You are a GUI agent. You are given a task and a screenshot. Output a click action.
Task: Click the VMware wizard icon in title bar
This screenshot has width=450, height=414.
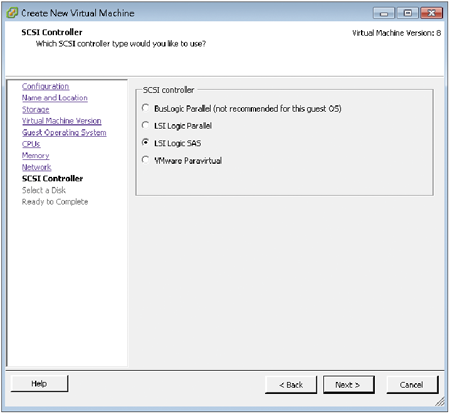12,13
